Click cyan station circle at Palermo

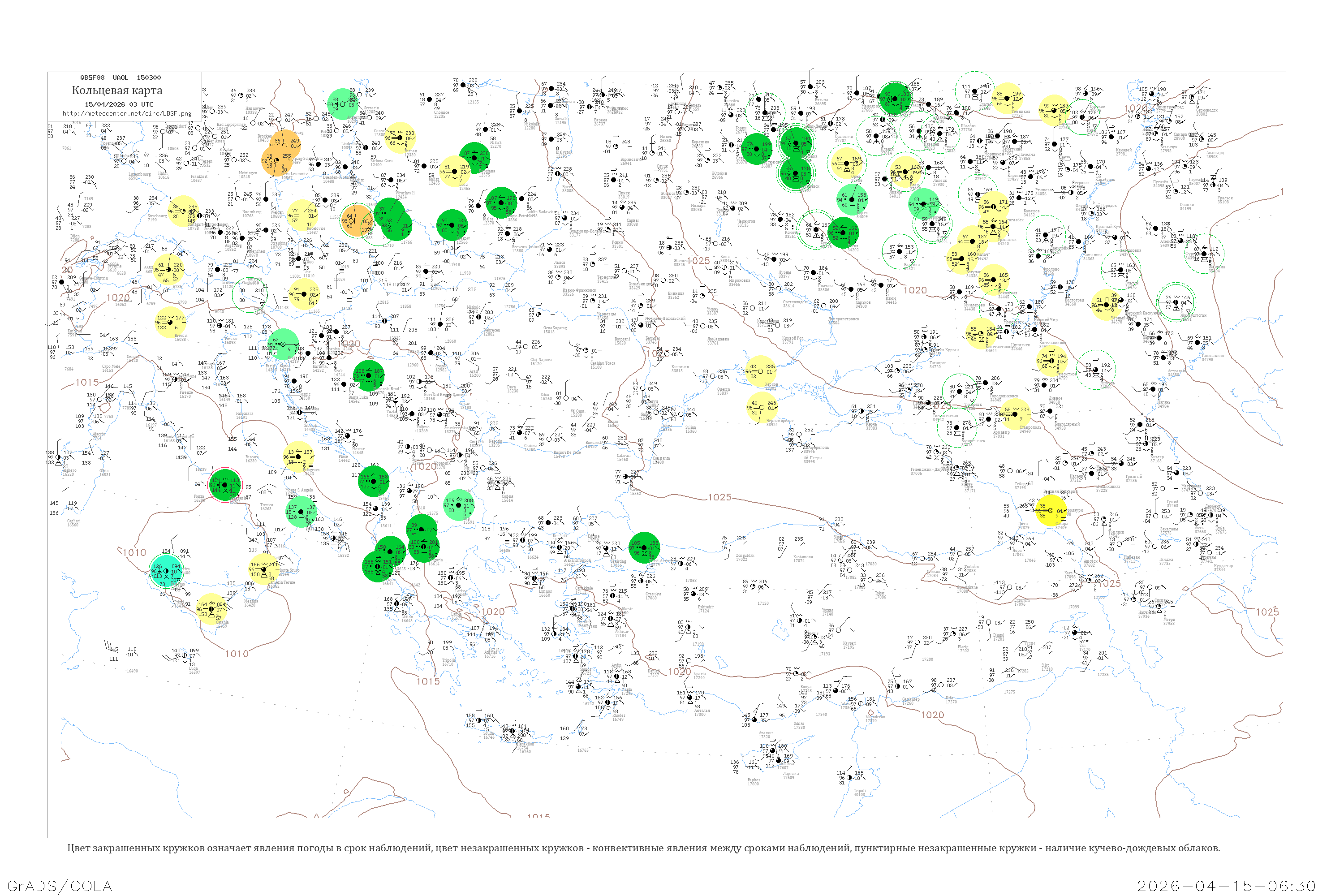[166, 570]
